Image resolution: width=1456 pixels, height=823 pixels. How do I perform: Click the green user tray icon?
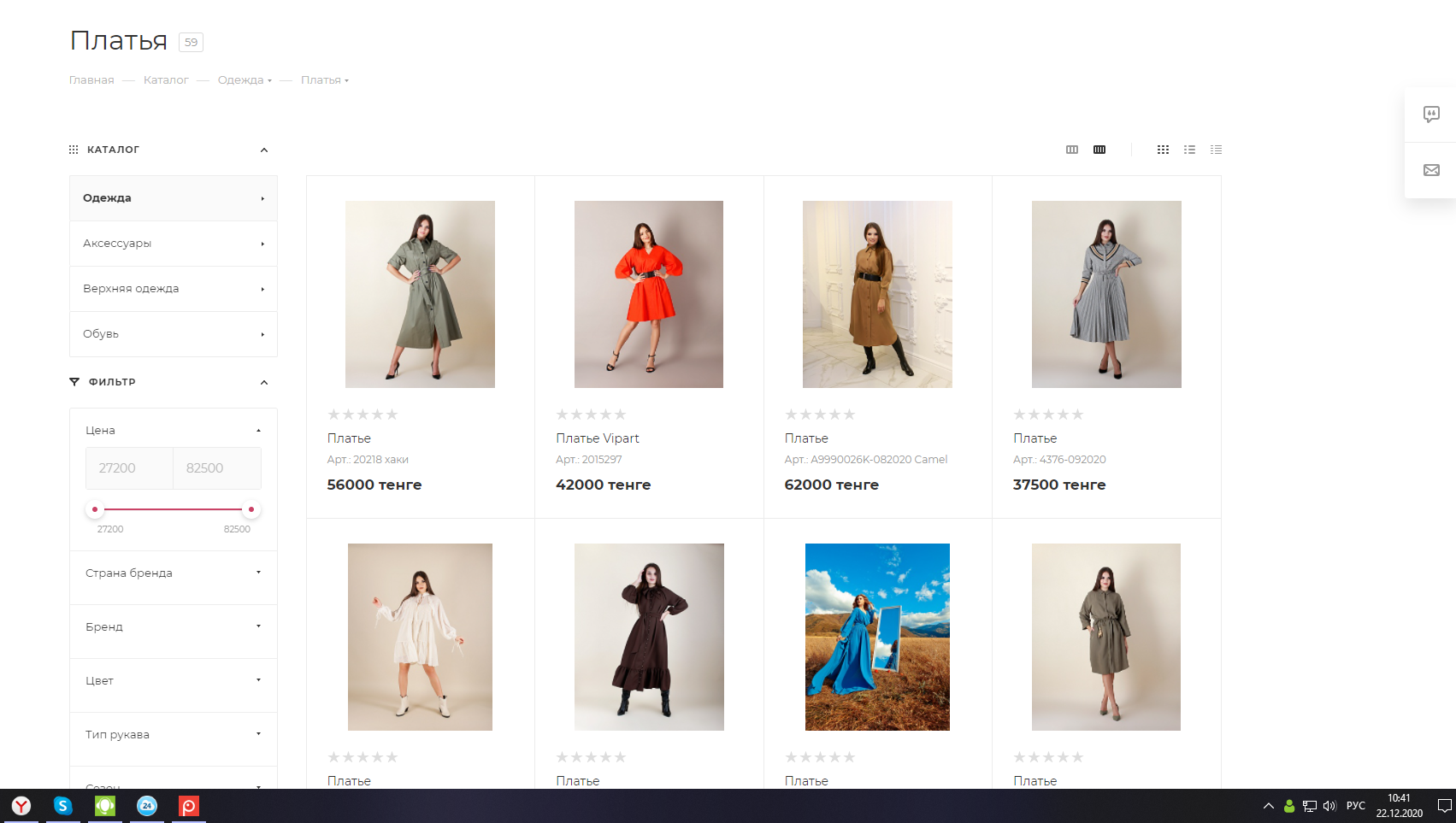tap(1289, 806)
